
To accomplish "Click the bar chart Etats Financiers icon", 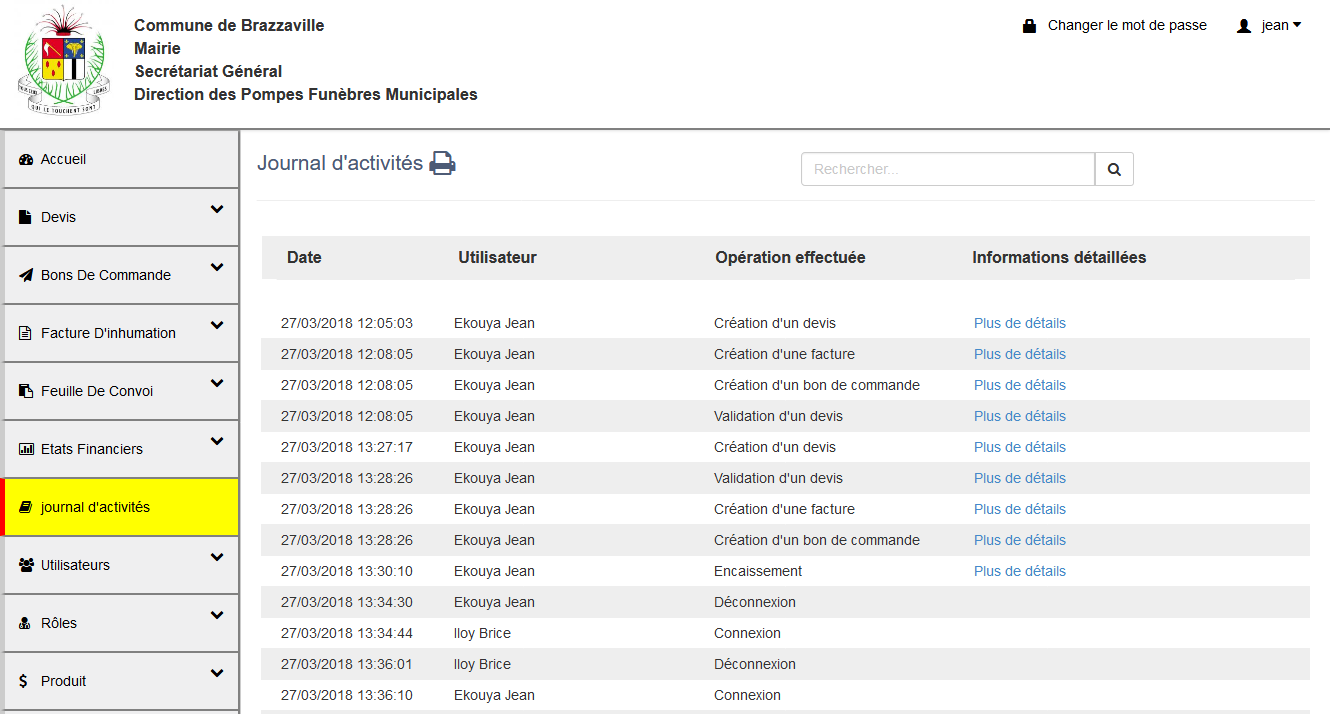I will (x=26, y=450).
